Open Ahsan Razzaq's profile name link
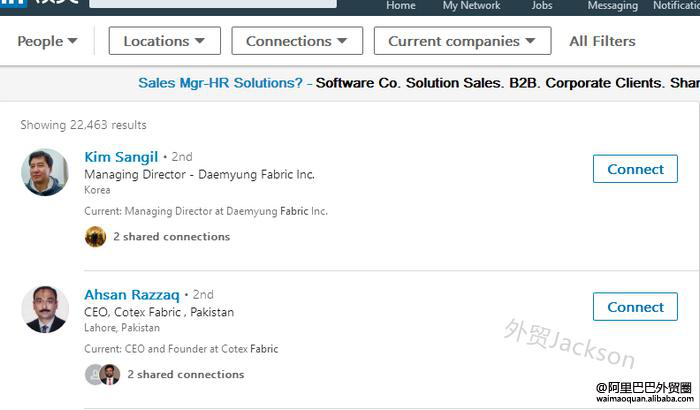 (132, 295)
